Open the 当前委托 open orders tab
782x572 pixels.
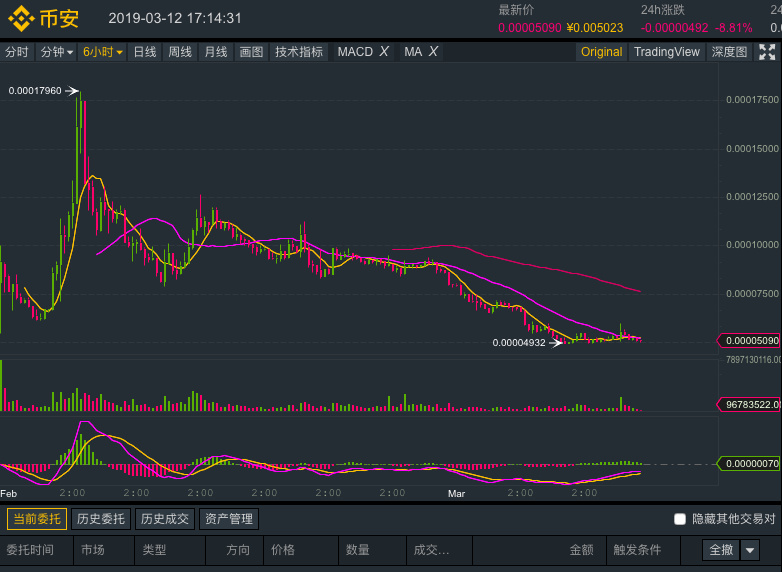tap(37, 519)
